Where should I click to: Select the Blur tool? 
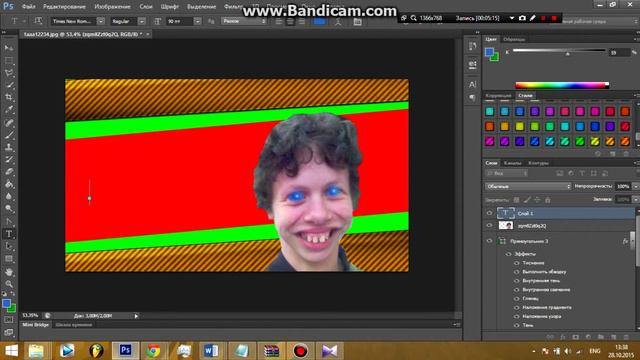click(9, 196)
